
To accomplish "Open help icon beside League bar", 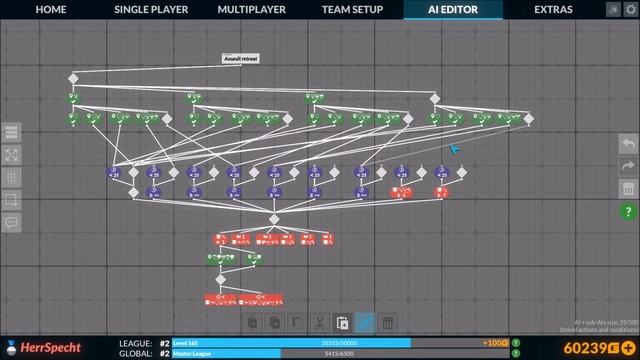I will point(516,343).
